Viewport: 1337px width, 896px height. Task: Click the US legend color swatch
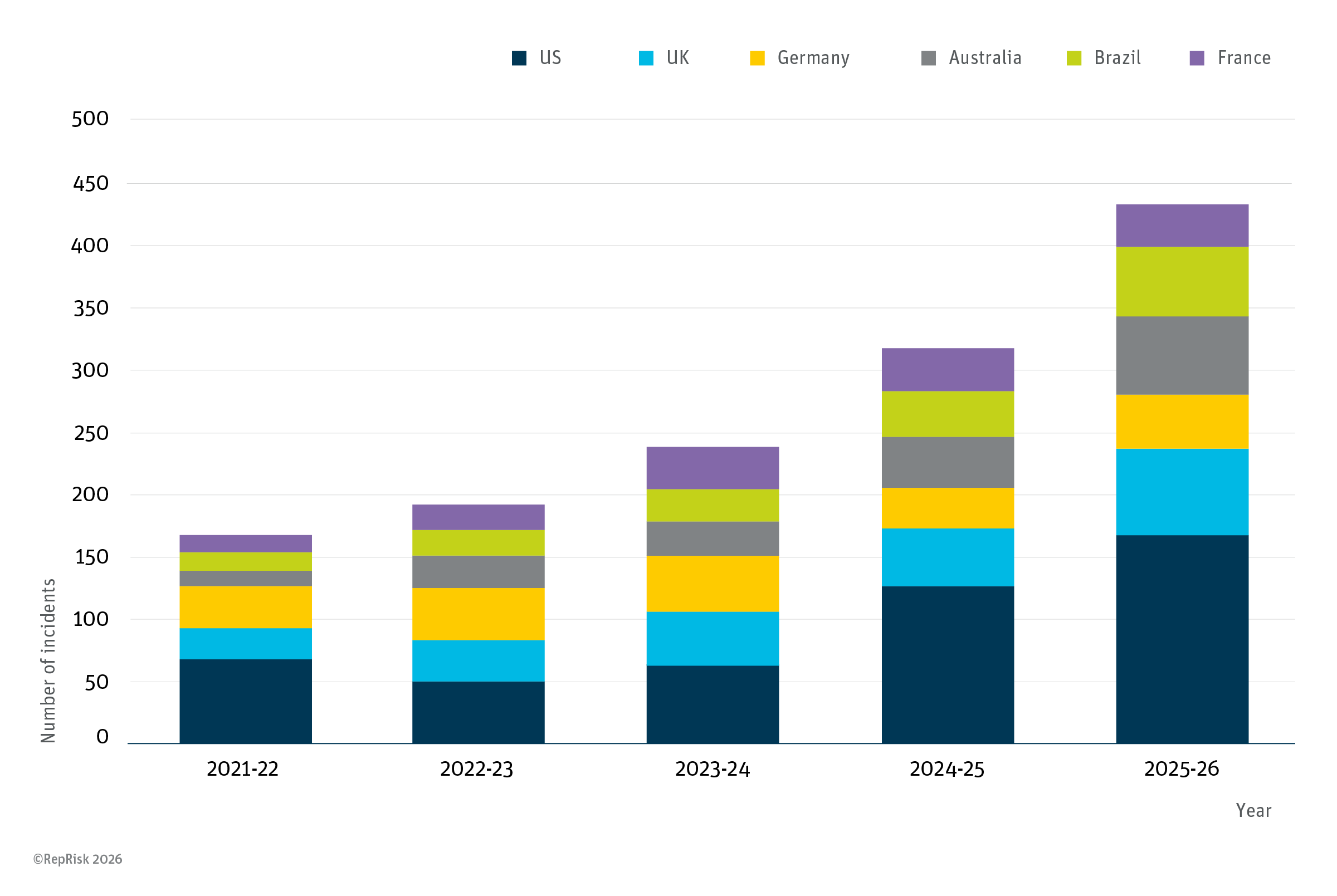pyautogui.click(x=519, y=58)
